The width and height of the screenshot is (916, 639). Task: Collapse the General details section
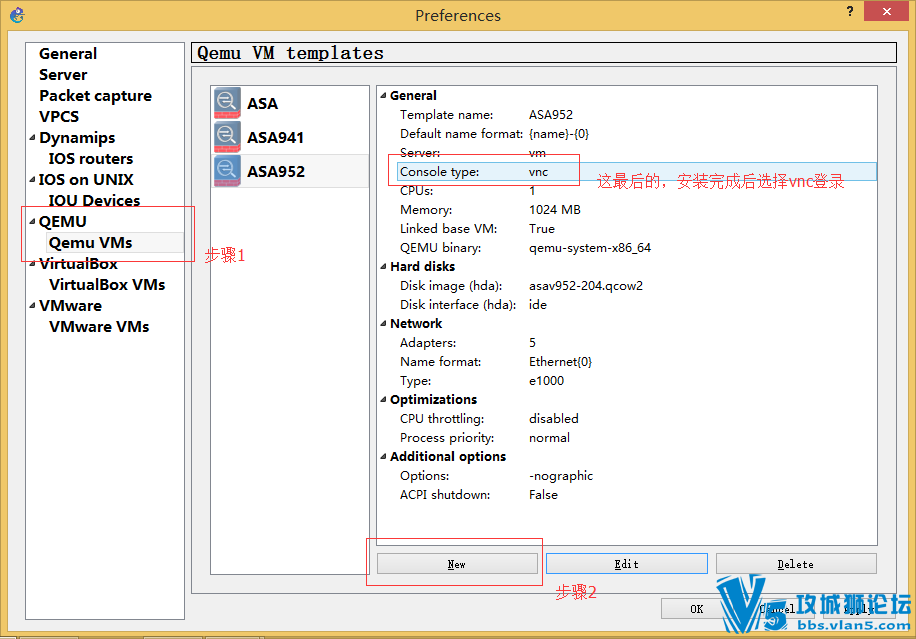tap(383, 95)
